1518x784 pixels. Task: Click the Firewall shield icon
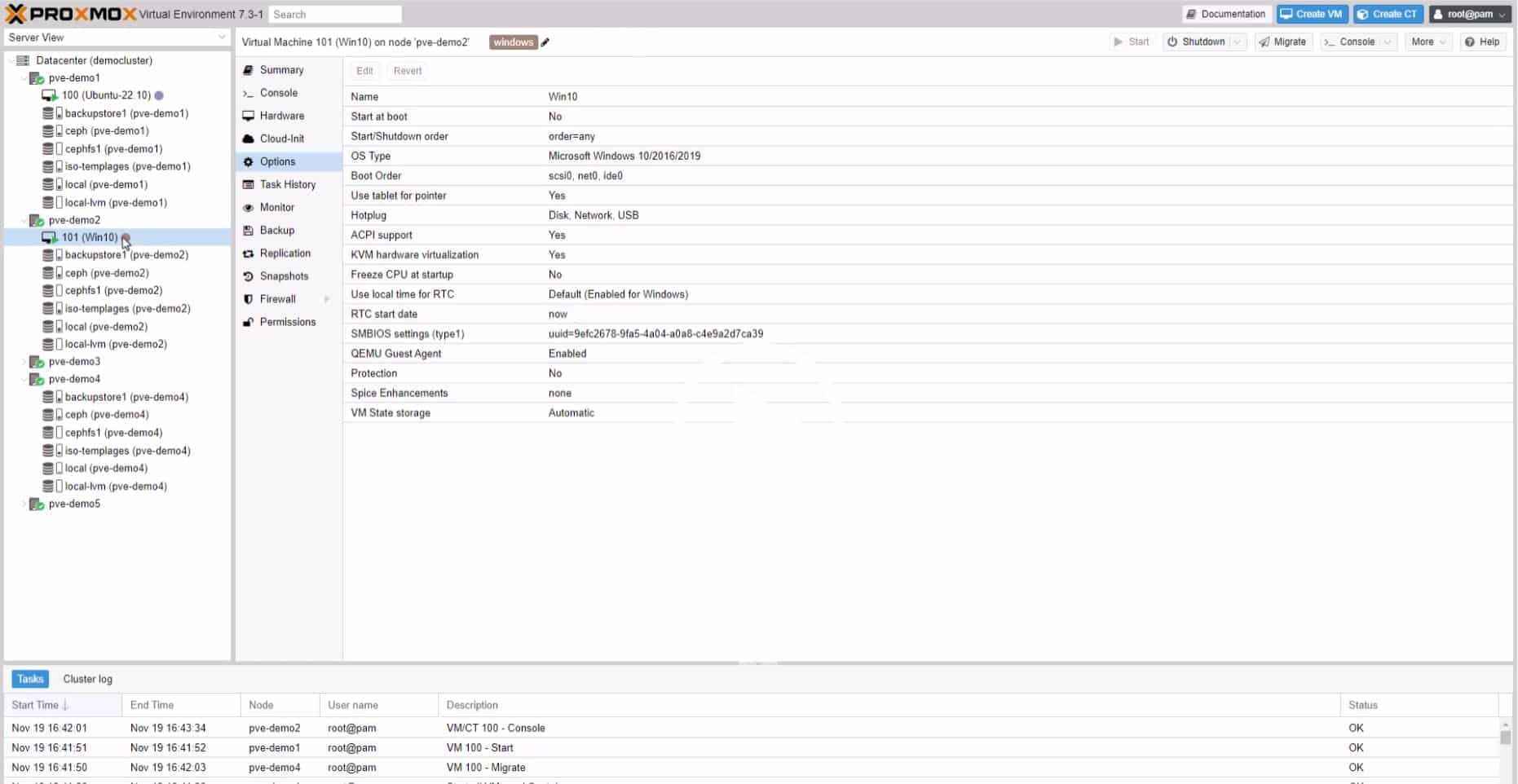coord(249,299)
